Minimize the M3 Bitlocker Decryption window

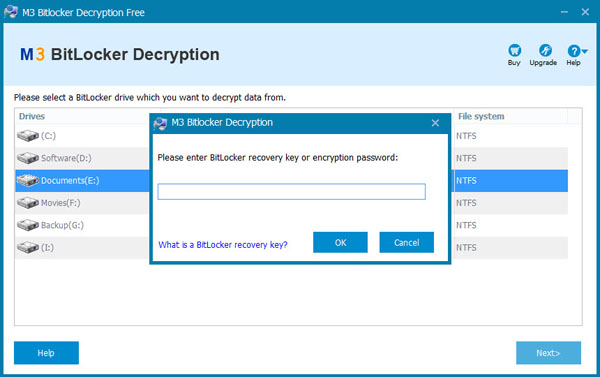[x=564, y=12]
